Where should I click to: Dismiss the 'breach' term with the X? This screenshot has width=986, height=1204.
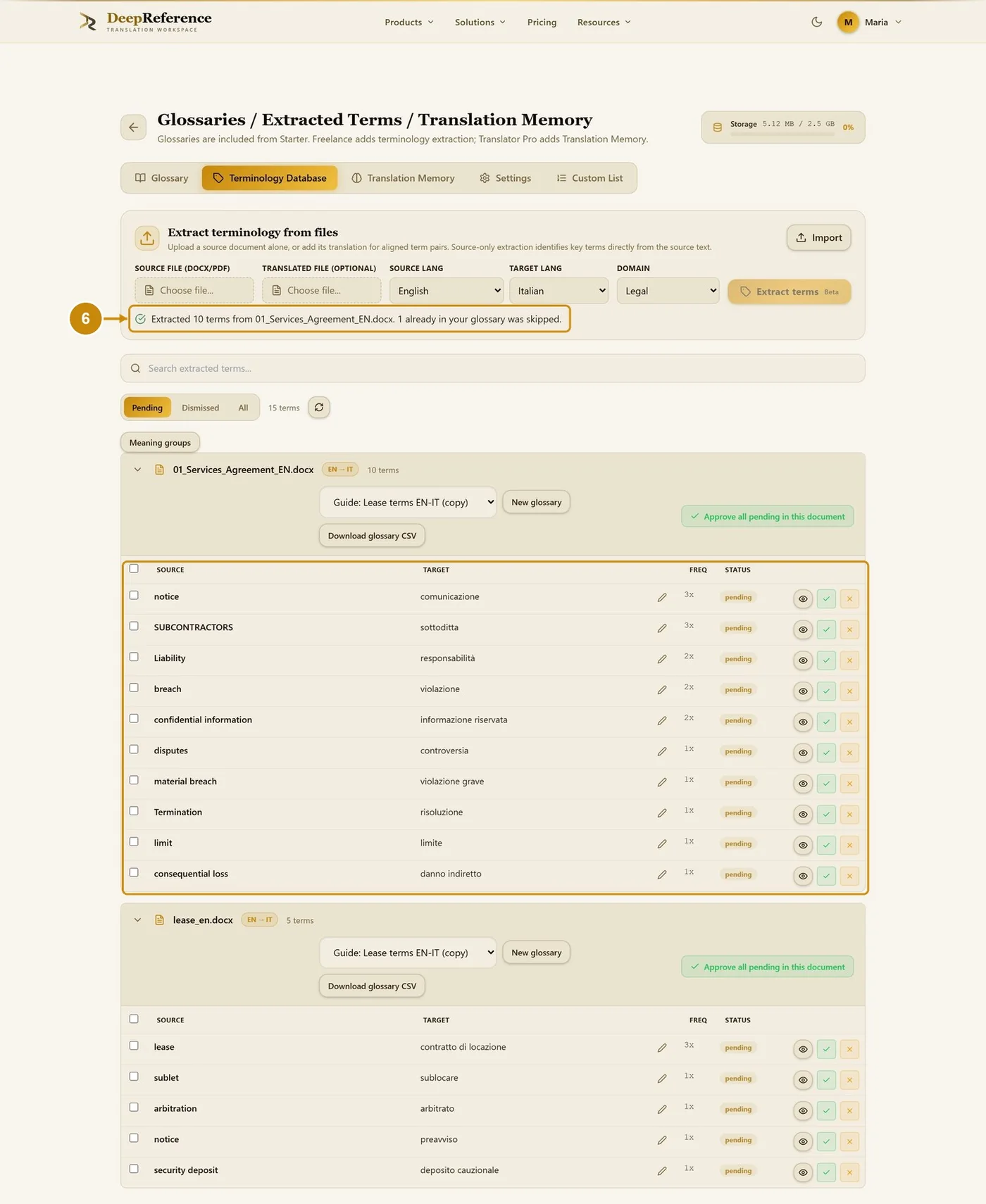tap(849, 691)
